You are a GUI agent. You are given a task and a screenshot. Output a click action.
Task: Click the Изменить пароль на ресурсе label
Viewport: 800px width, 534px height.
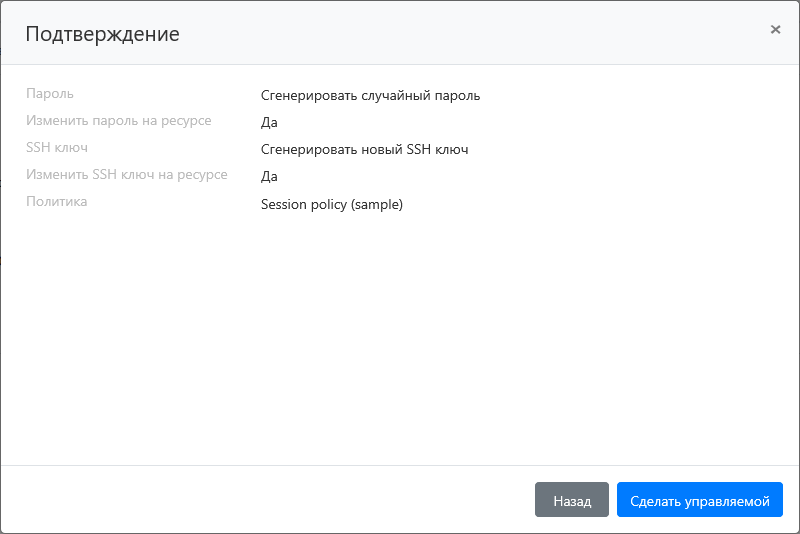(x=118, y=121)
